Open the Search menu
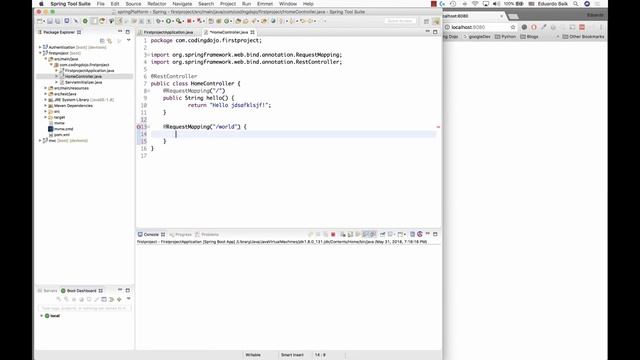This screenshot has height=360, width=640. (x=206, y=4)
